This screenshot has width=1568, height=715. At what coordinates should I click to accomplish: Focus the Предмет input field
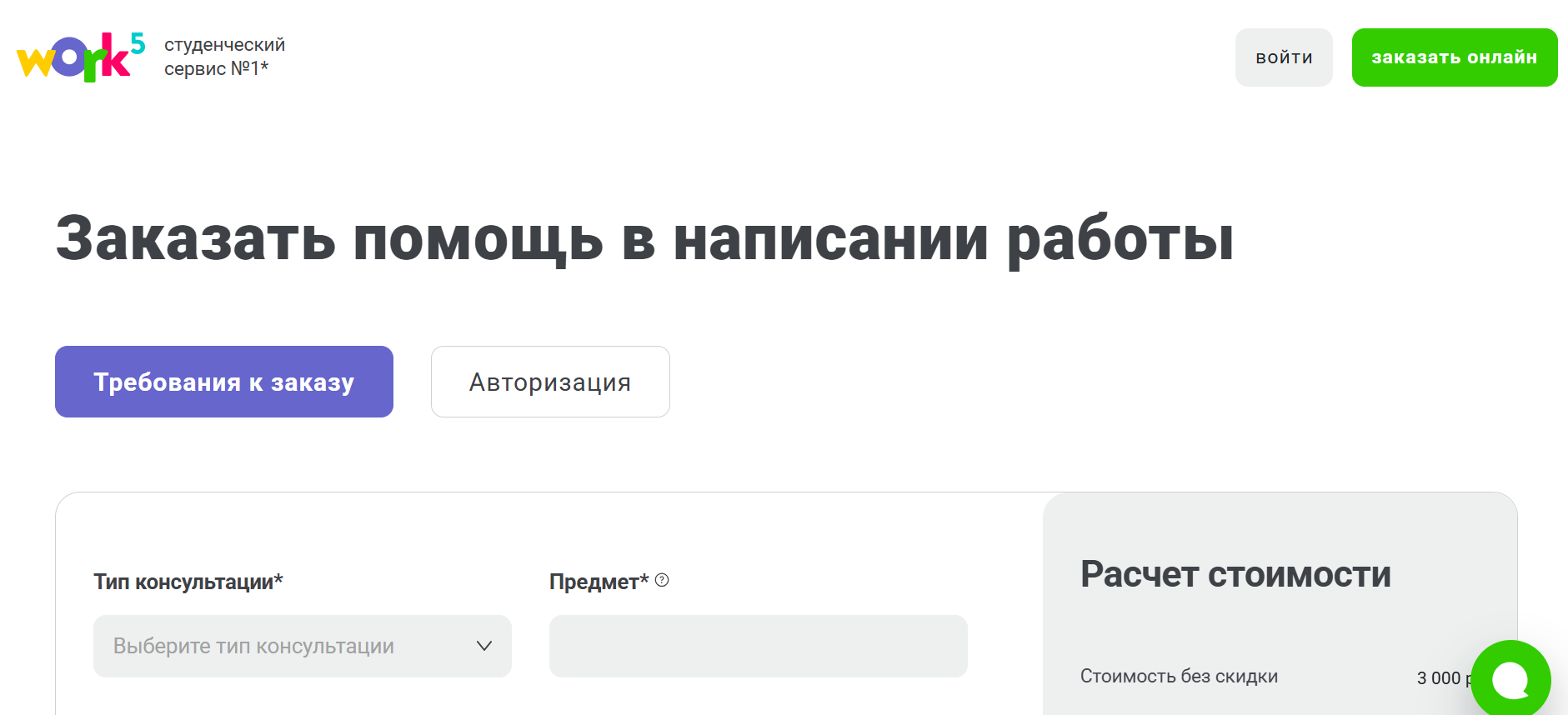click(x=758, y=646)
